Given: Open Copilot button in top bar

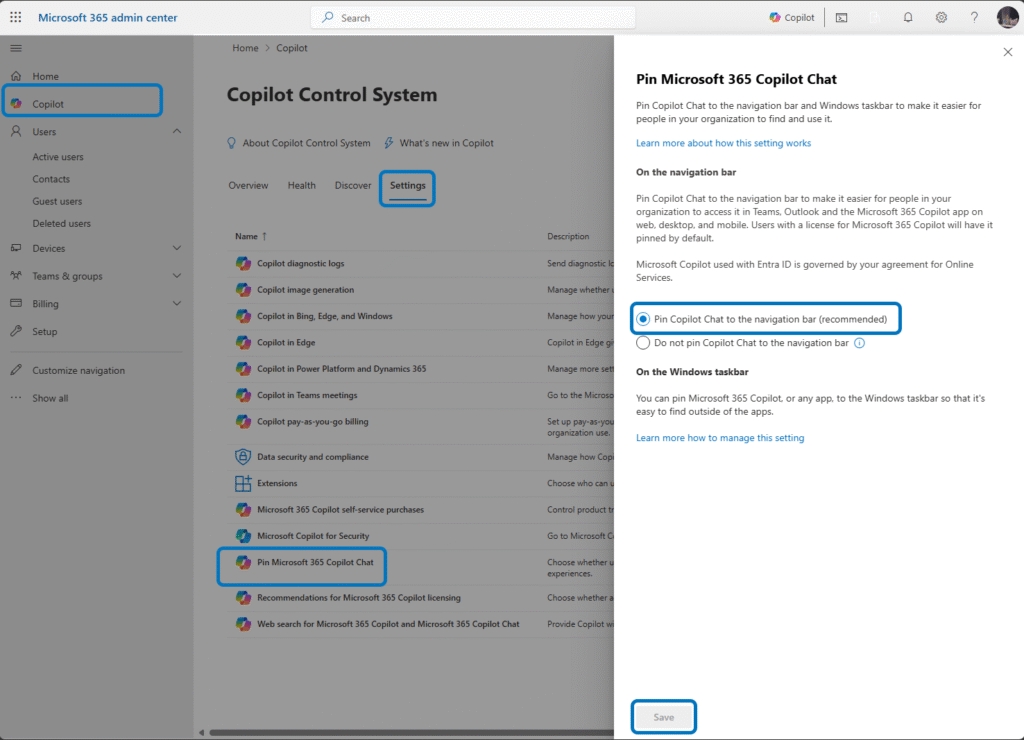Looking at the screenshot, I should [792, 18].
